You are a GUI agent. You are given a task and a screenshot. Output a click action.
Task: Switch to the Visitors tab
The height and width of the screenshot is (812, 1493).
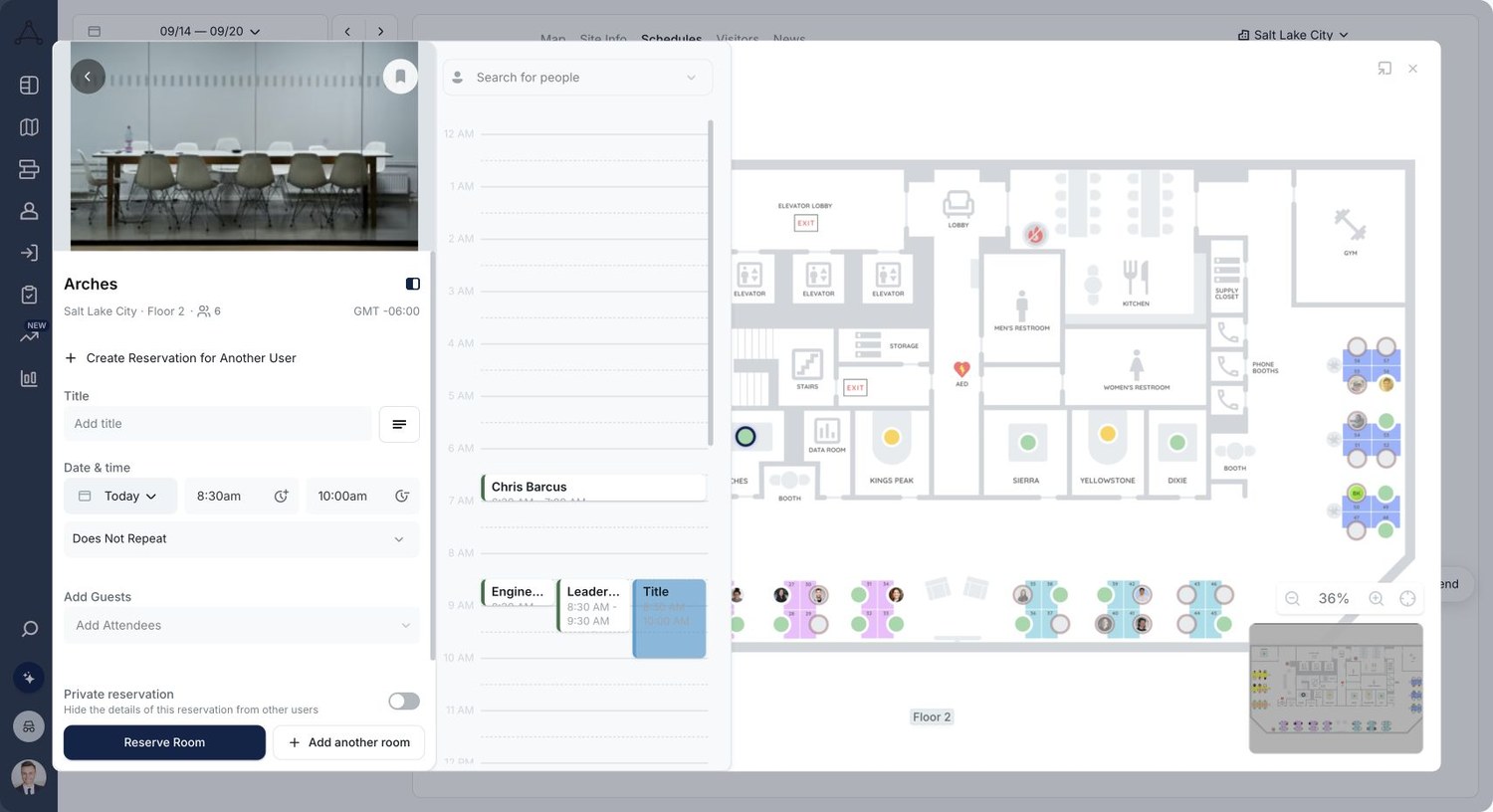point(738,39)
